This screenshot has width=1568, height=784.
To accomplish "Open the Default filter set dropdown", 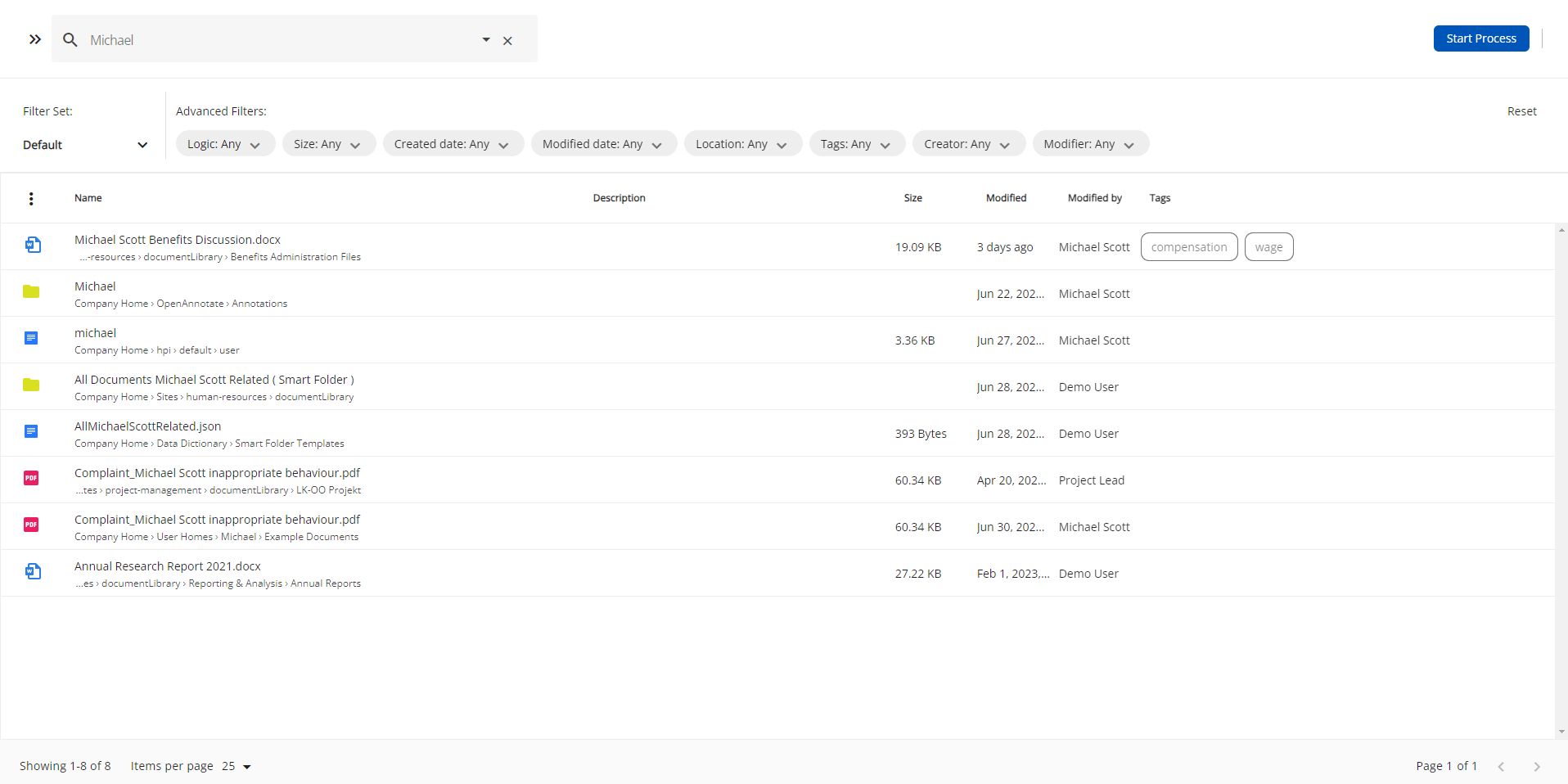I will [85, 145].
